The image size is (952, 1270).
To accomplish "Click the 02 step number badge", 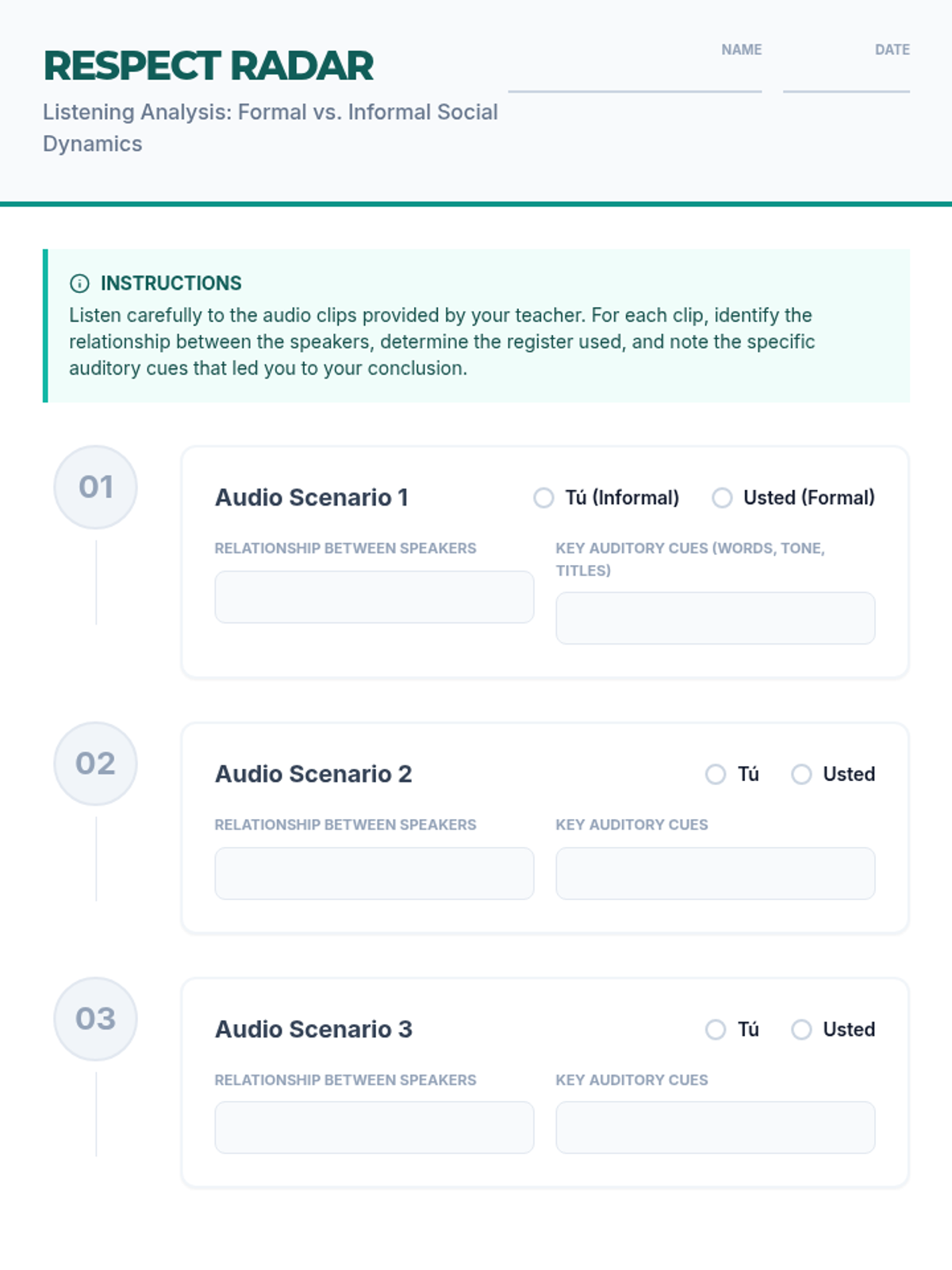I will (x=95, y=764).
